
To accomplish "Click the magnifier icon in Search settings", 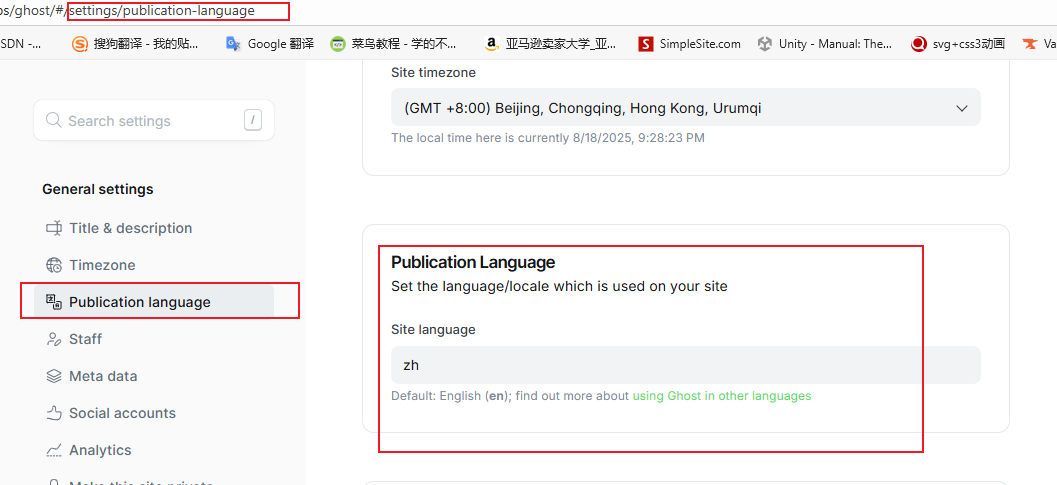I will click(x=54, y=121).
